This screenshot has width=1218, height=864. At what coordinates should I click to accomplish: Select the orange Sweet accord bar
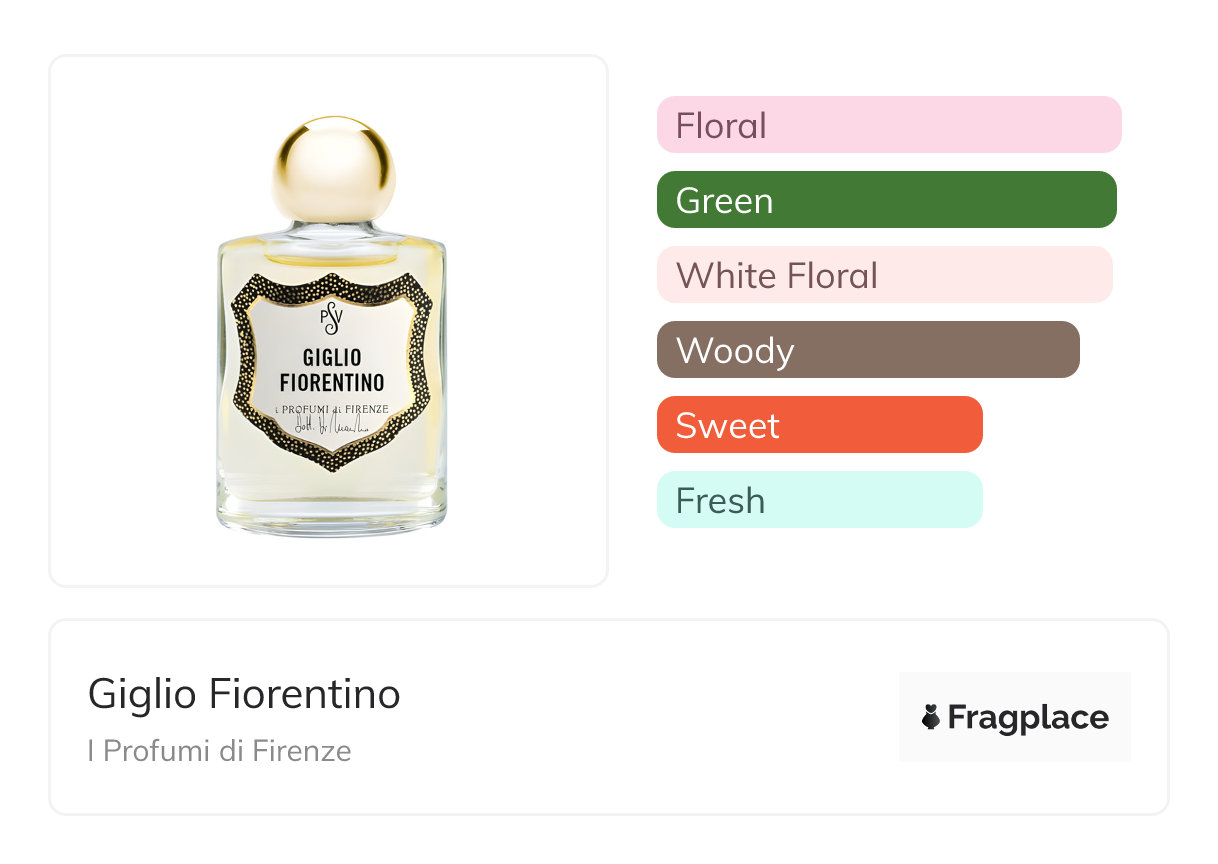coord(819,425)
